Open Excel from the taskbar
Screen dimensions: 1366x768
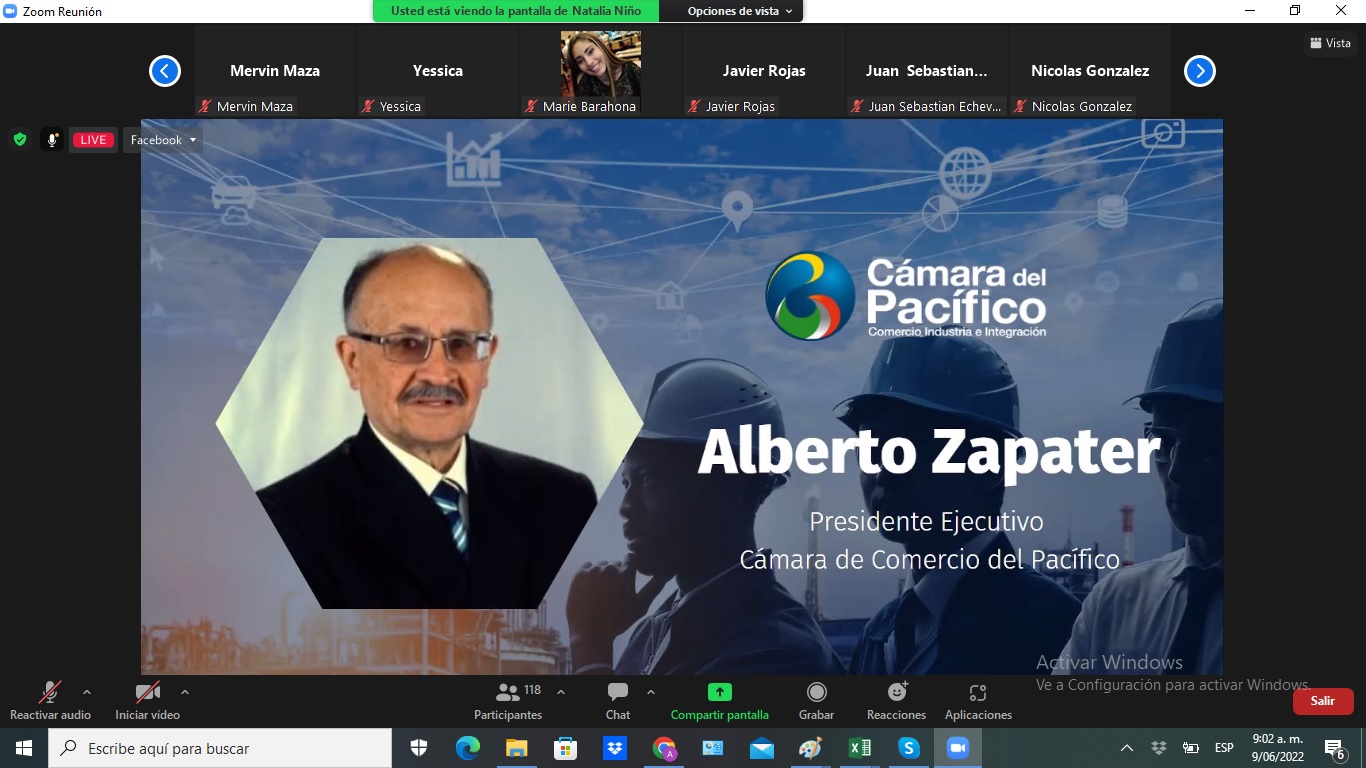coord(860,748)
